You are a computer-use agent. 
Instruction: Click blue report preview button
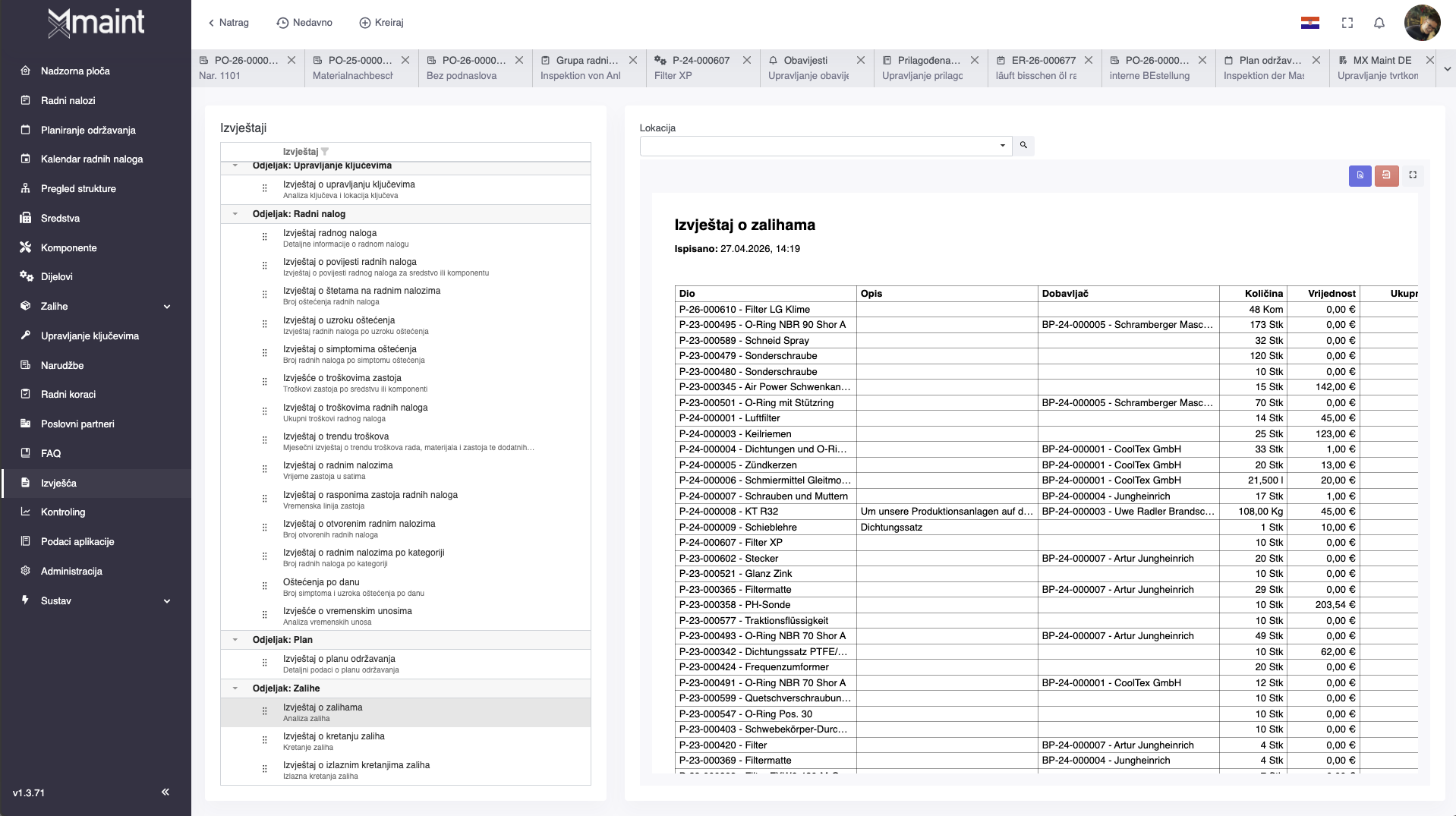[1360, 175]
